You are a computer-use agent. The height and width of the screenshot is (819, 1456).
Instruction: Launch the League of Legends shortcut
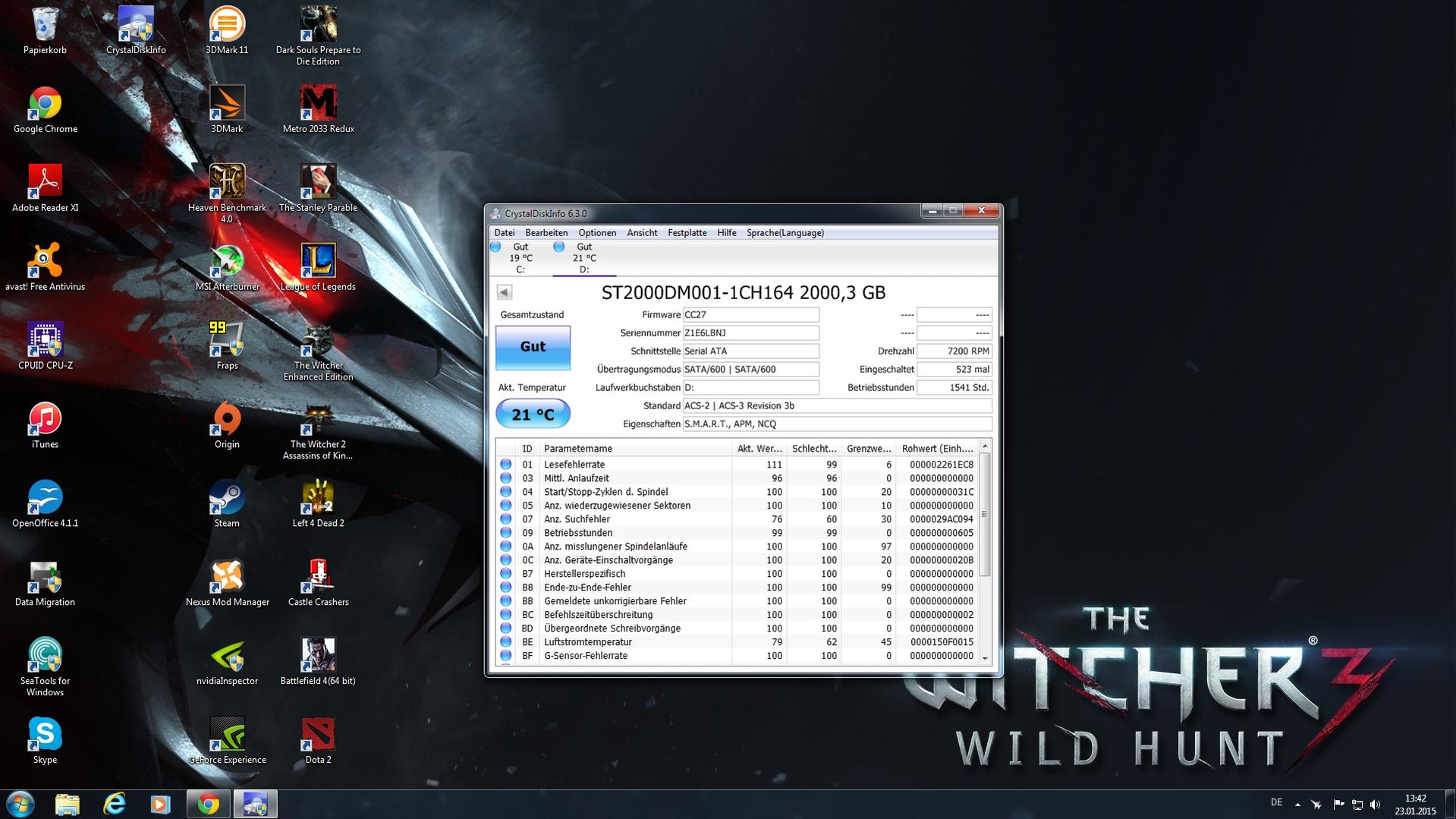[318, 267]
